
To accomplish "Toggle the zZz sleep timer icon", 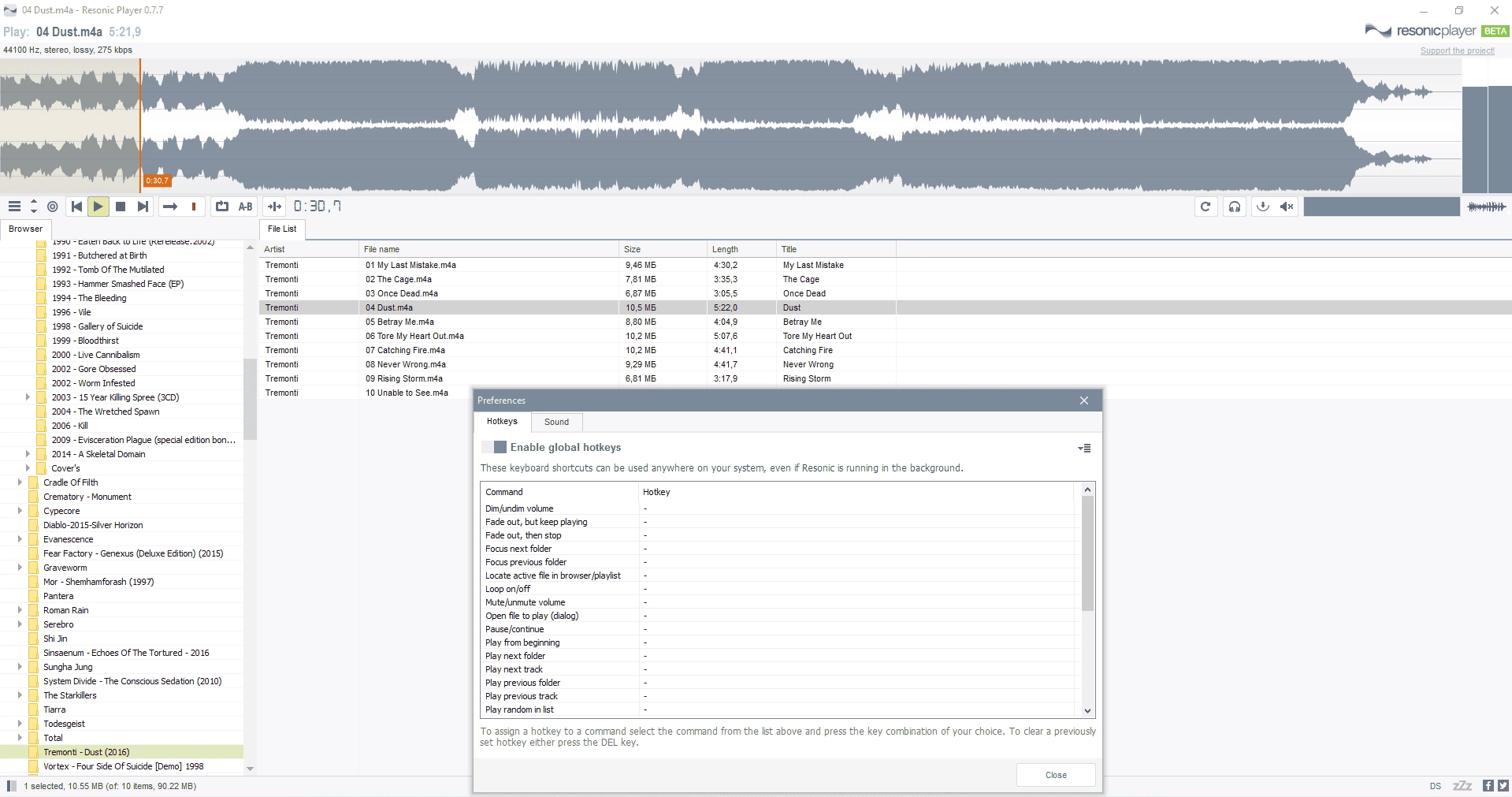I will click(1462, 786).
